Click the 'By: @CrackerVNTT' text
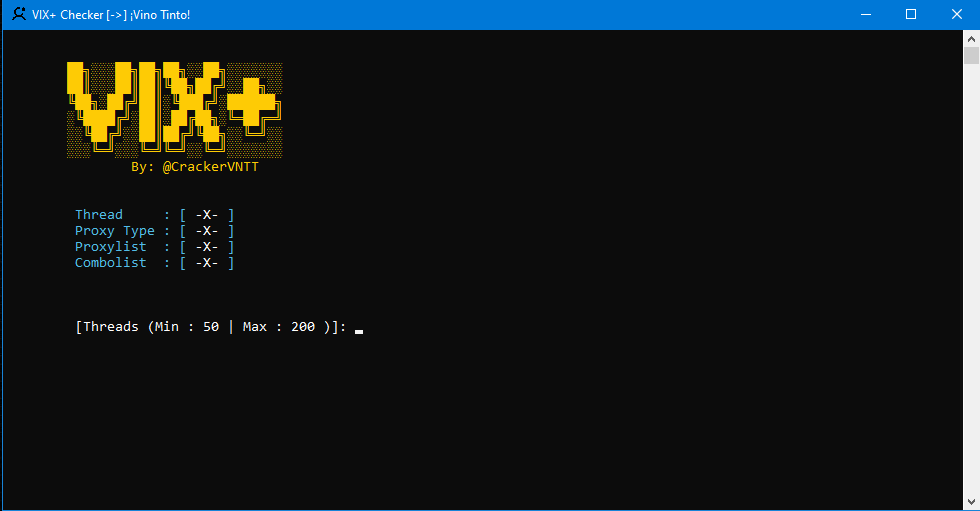 pyautogui.click(x=194, y=167)
